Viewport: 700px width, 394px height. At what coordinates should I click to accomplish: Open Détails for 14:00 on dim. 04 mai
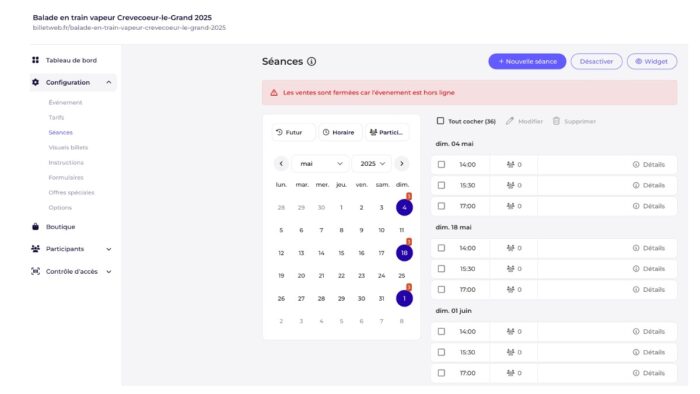(649, 165)
